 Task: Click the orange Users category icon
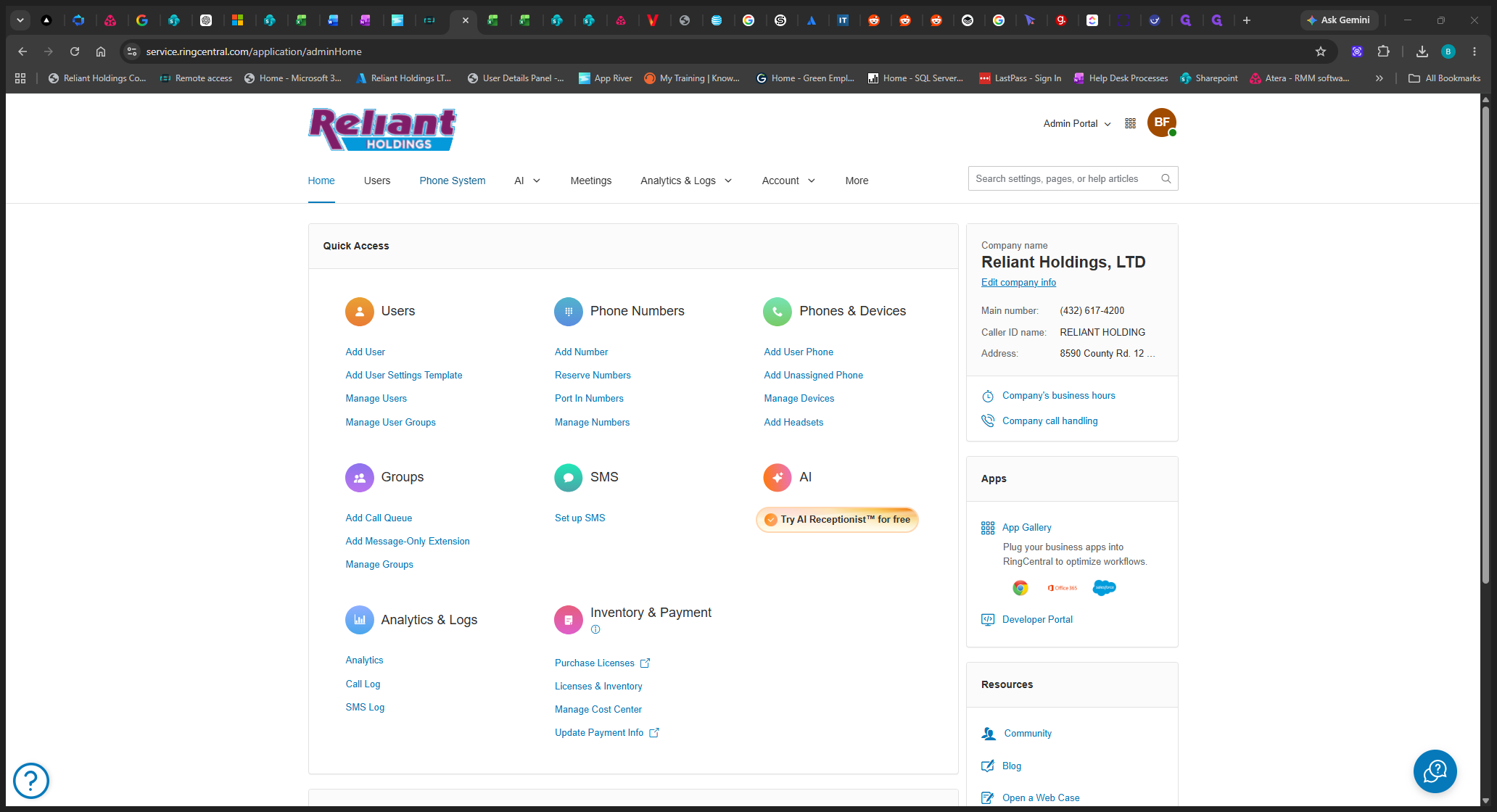click(x=359, y=312)
